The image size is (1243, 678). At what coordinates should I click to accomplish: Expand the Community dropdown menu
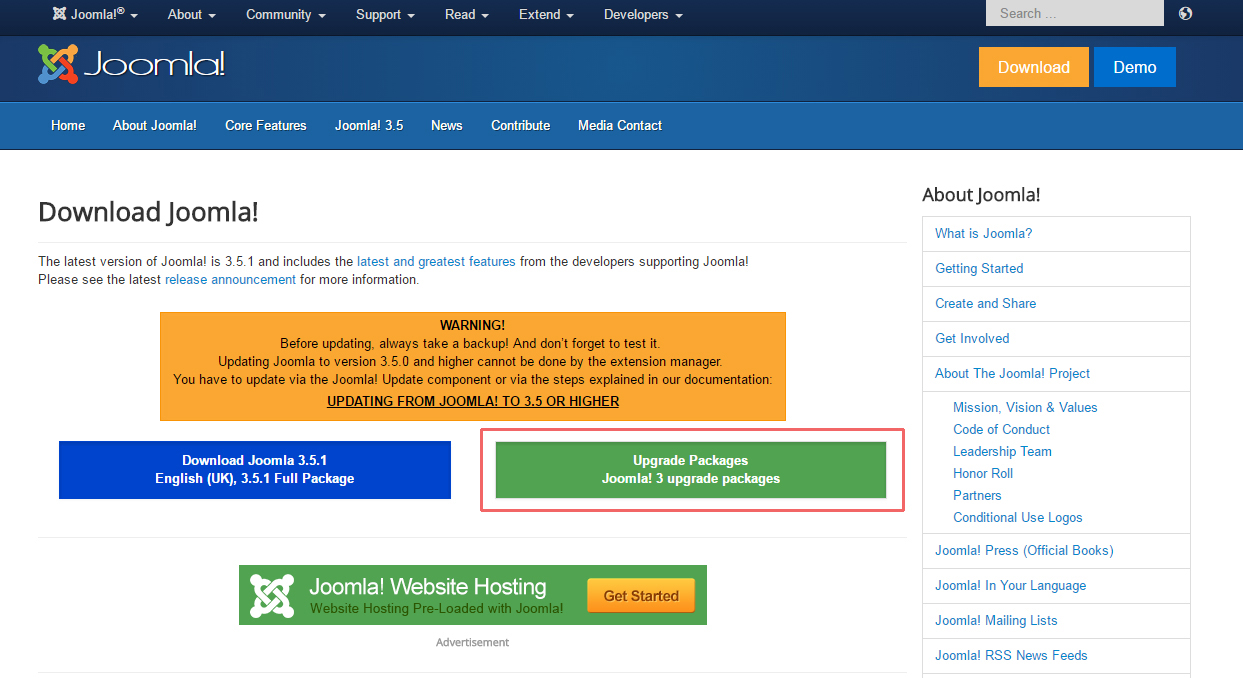tap(286, 14)
